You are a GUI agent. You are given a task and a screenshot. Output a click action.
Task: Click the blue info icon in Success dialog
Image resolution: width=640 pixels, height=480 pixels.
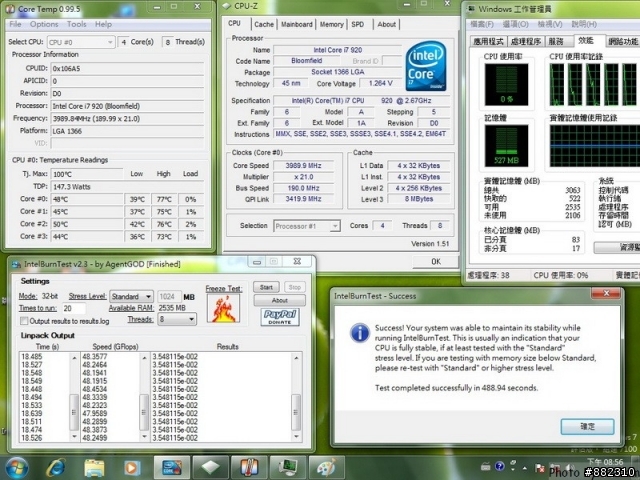click(360, 333)
